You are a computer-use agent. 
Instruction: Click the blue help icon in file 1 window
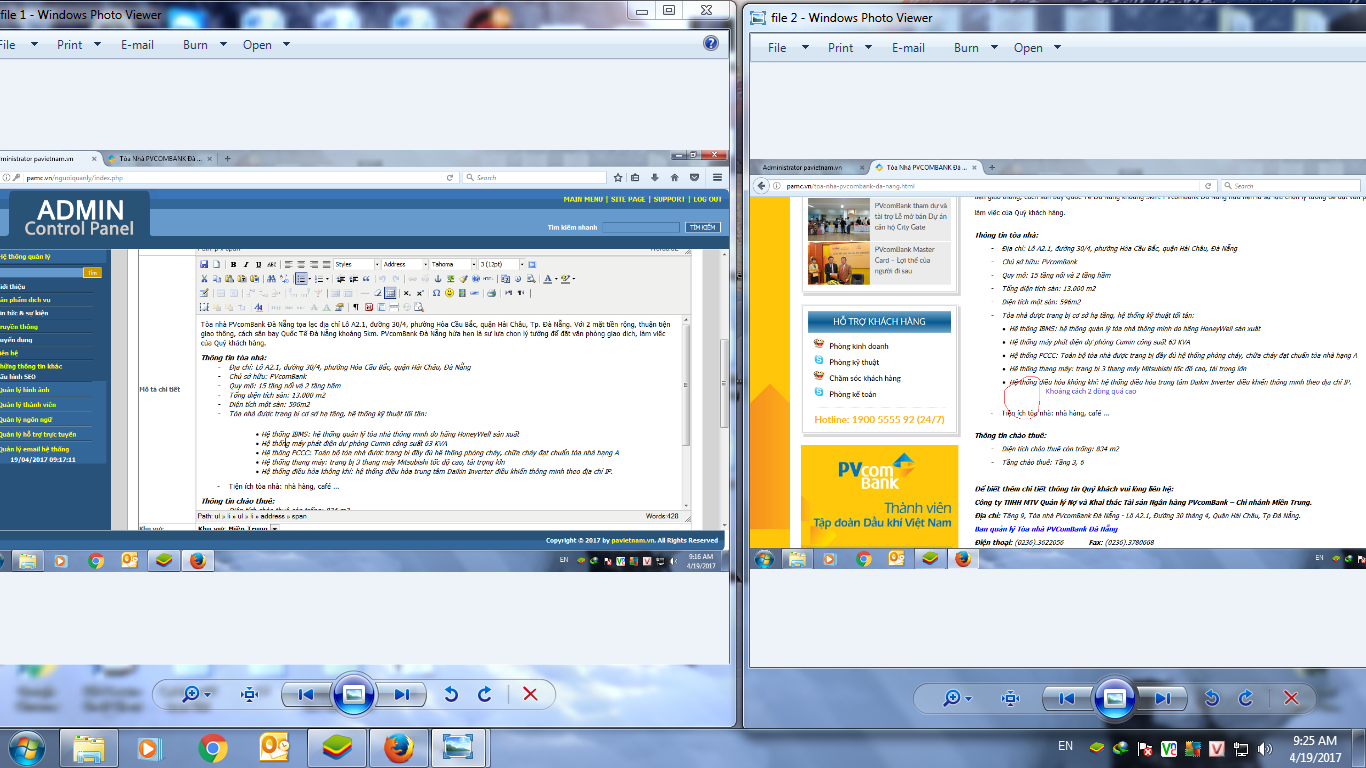(x=711, y=43)
